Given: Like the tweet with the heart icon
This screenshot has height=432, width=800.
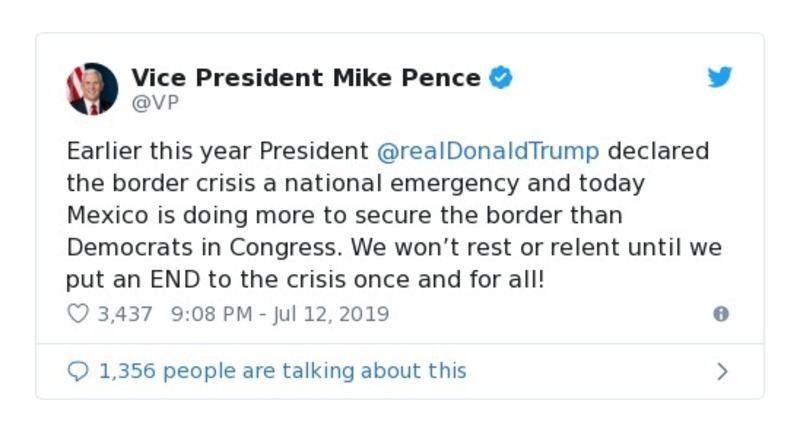Looking at the screenshot, I should 78,314.
